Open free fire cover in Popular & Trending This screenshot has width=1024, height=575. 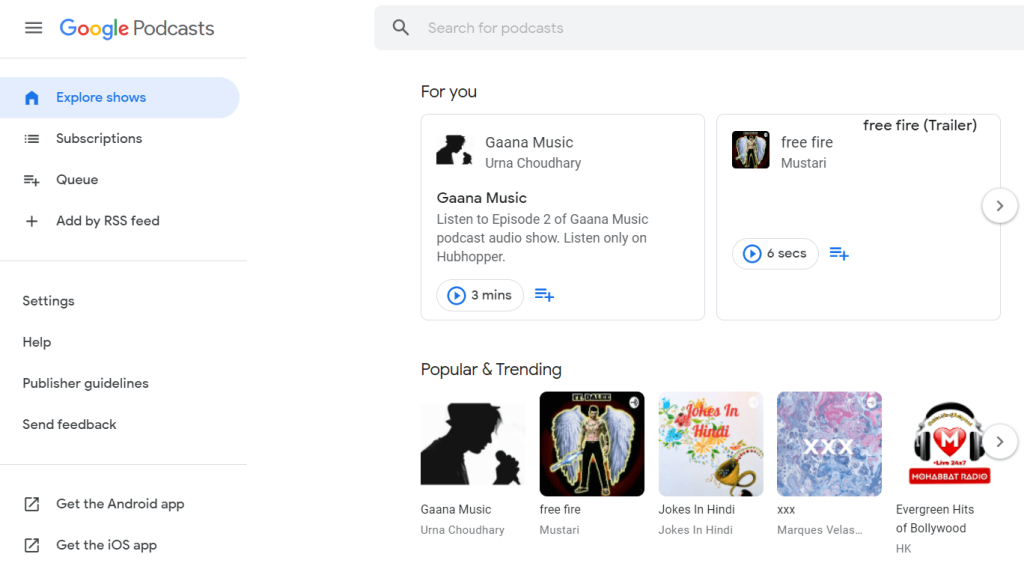point(592,444)
